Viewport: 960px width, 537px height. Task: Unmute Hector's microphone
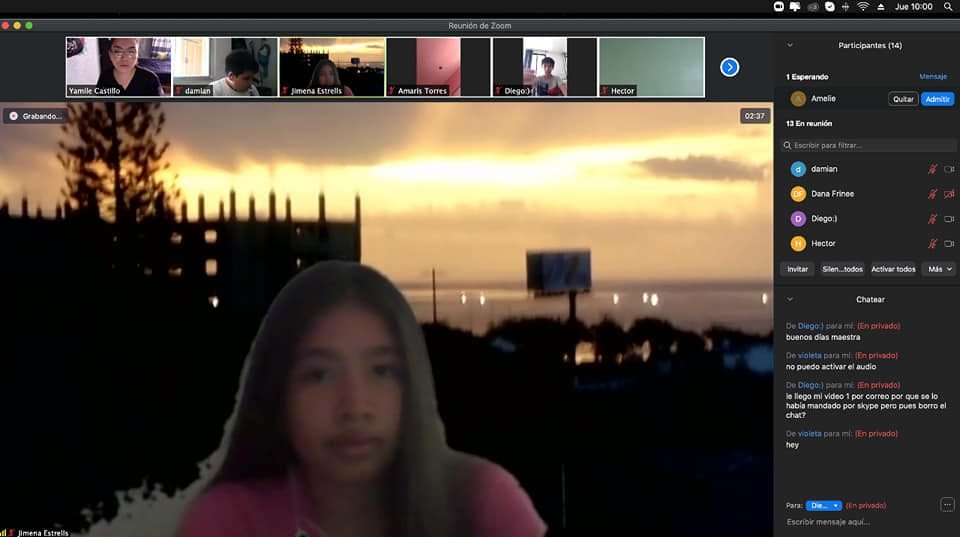pyautogui.click(x=932, y=244)
